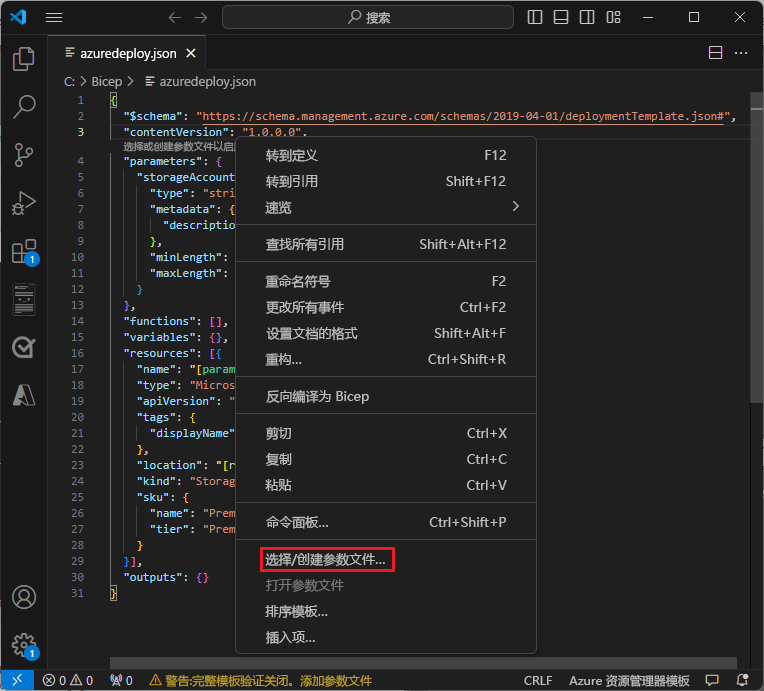Toggle the bottom panel layout icon
This screenshot has height=691, width=764.
(561, 18)
